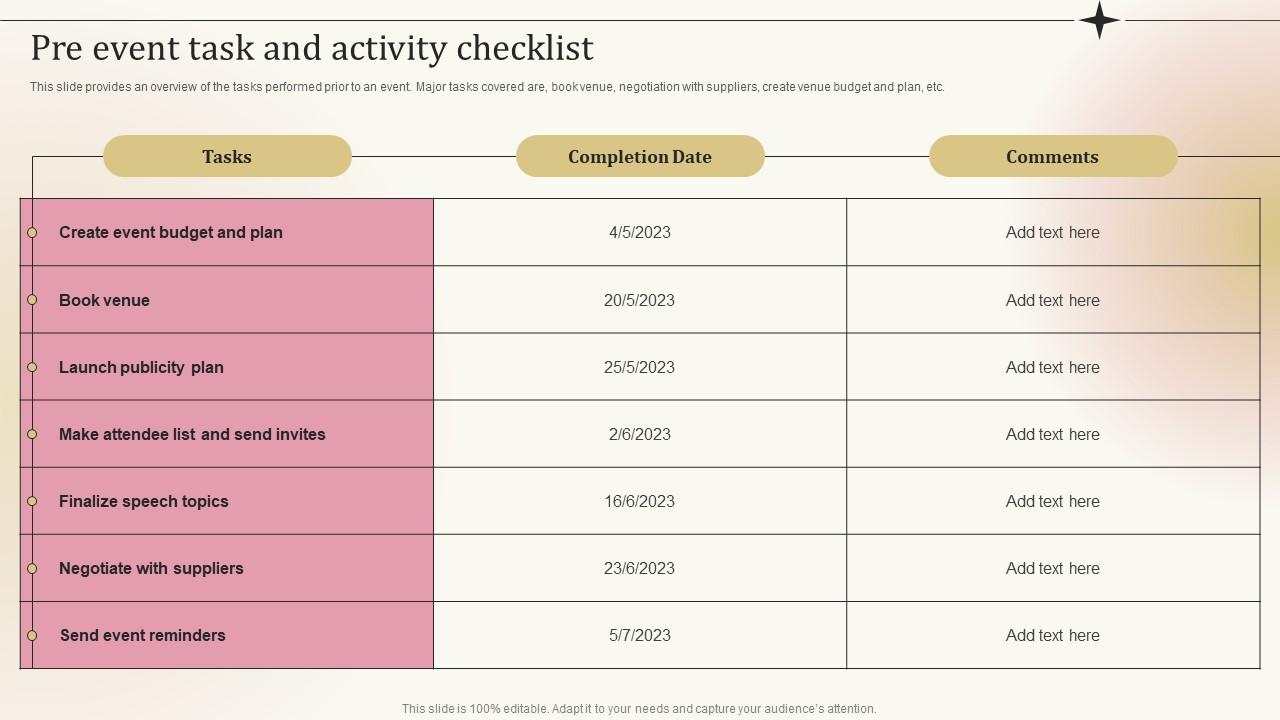Click the Comments column header pill
Viewport: 1280px width, 720px height.
click(1052, 156)
